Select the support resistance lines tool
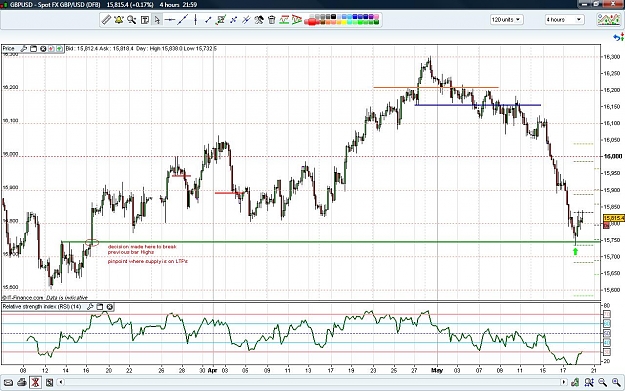 (x=284, y=20)
